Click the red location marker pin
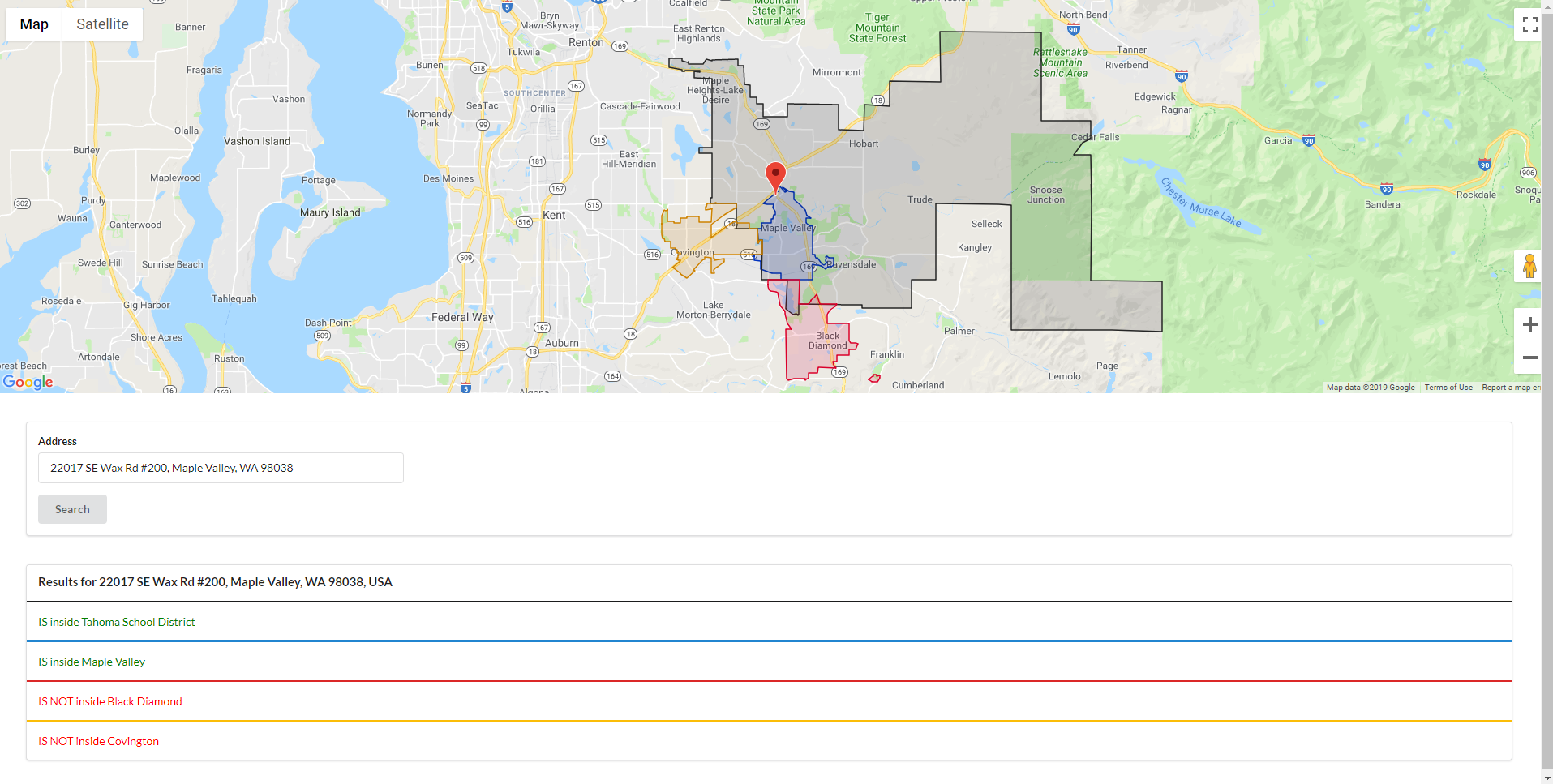The height and width of the screenshot is (784, 1553). (x=775, y=177)
